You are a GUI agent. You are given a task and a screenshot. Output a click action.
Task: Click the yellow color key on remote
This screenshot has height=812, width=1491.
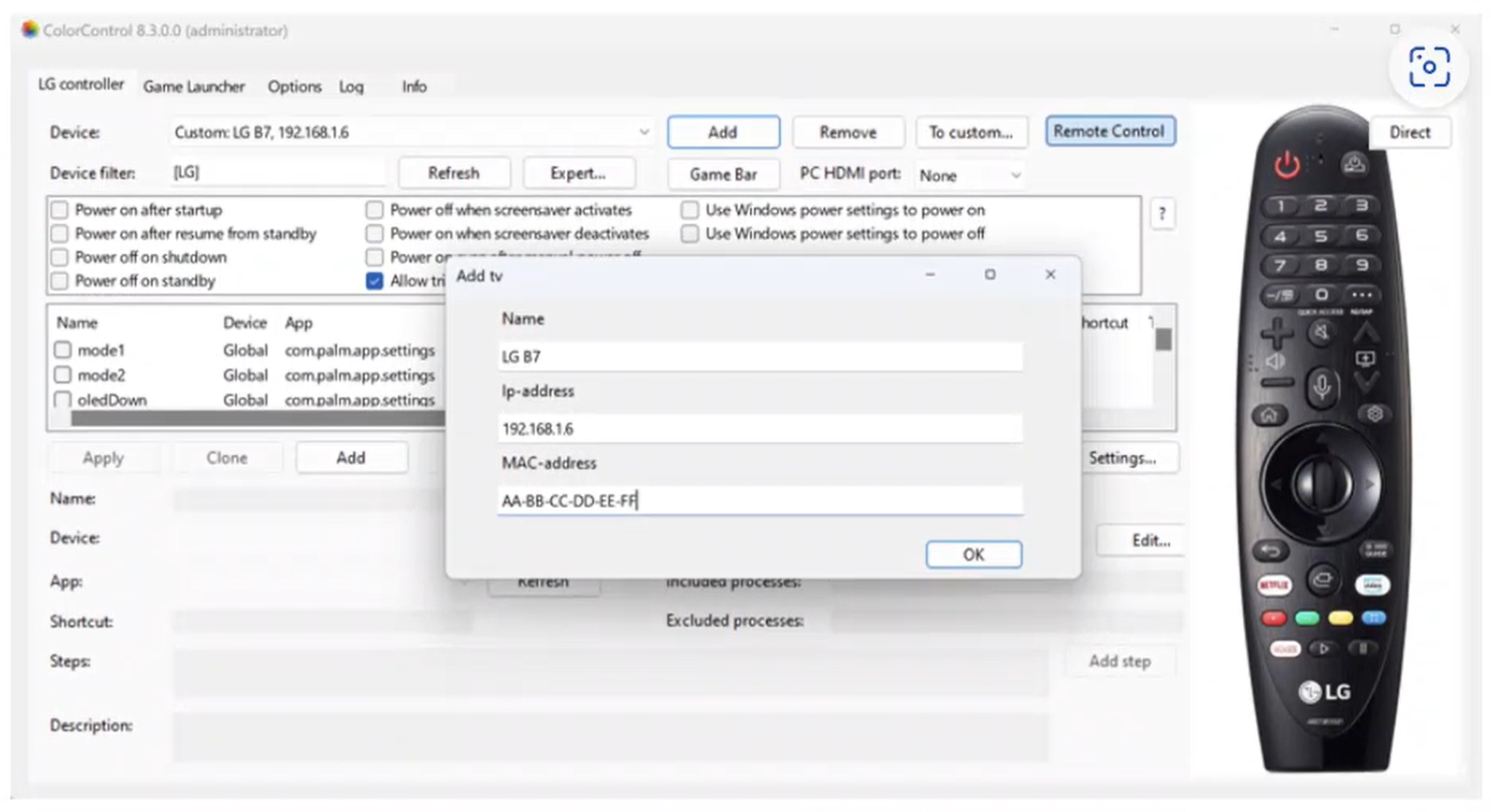(1340, 618)
